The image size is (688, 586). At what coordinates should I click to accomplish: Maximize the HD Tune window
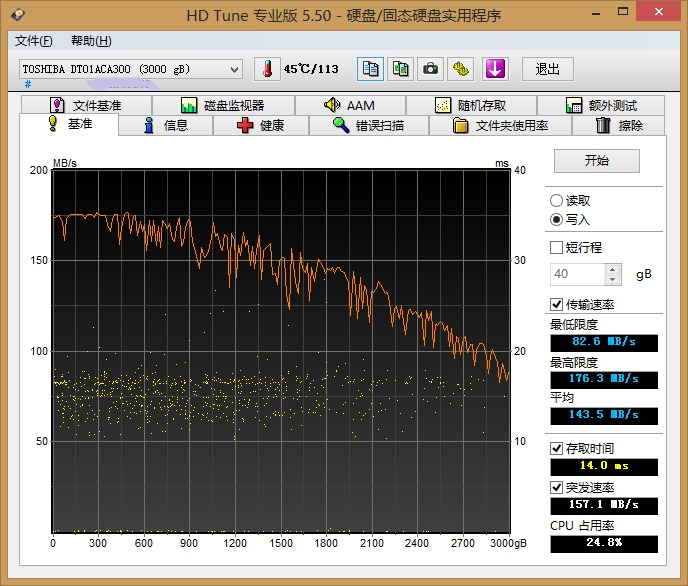[623, 12]
